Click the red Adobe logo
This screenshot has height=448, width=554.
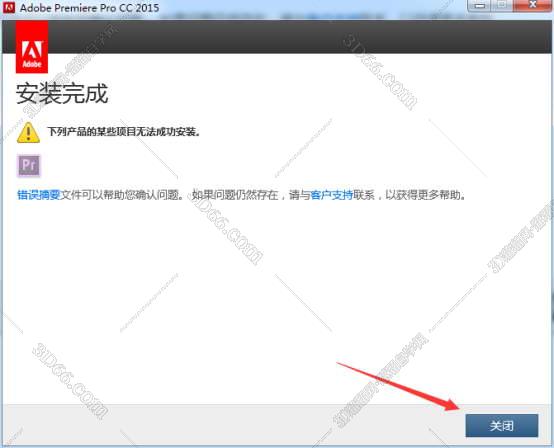(32, 47)
